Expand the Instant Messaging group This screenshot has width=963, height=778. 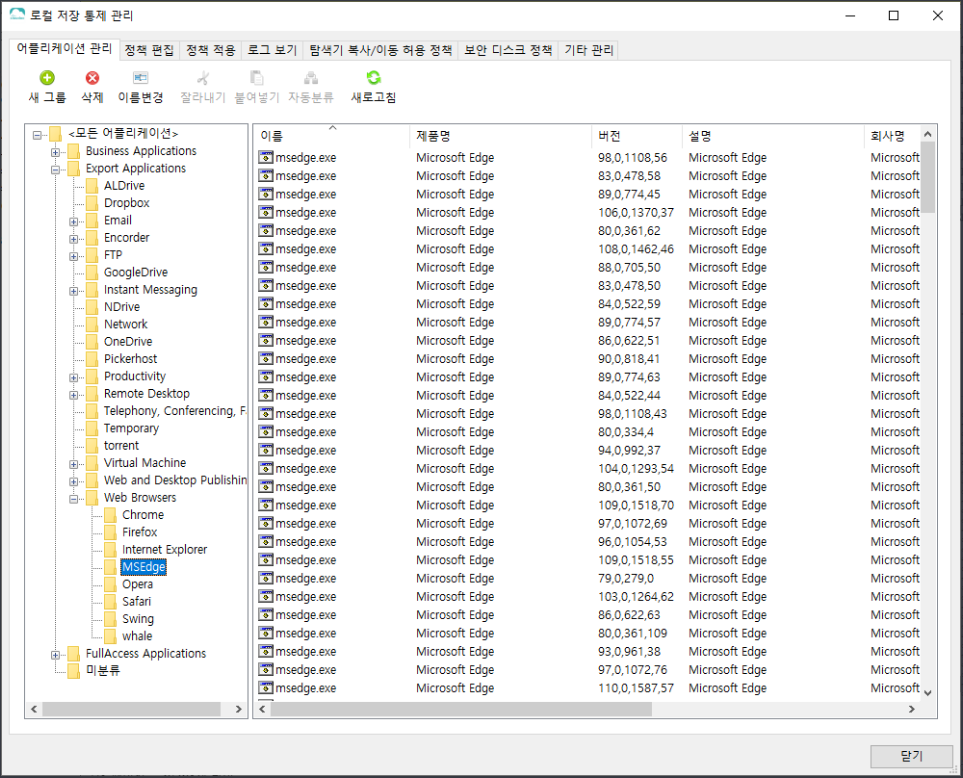(x=73, y=290)
